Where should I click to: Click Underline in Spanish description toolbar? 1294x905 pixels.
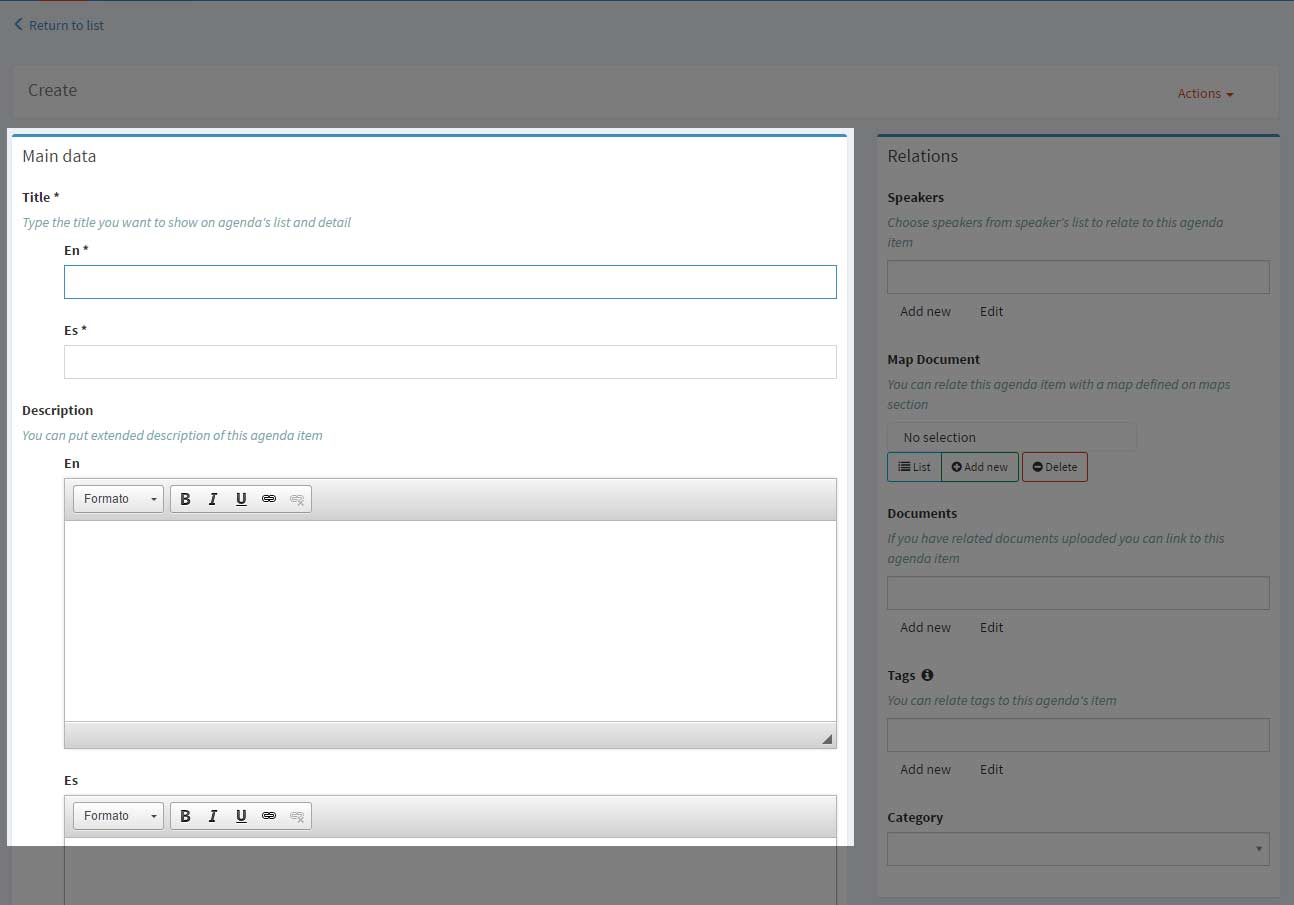click(x=241, y=816)
